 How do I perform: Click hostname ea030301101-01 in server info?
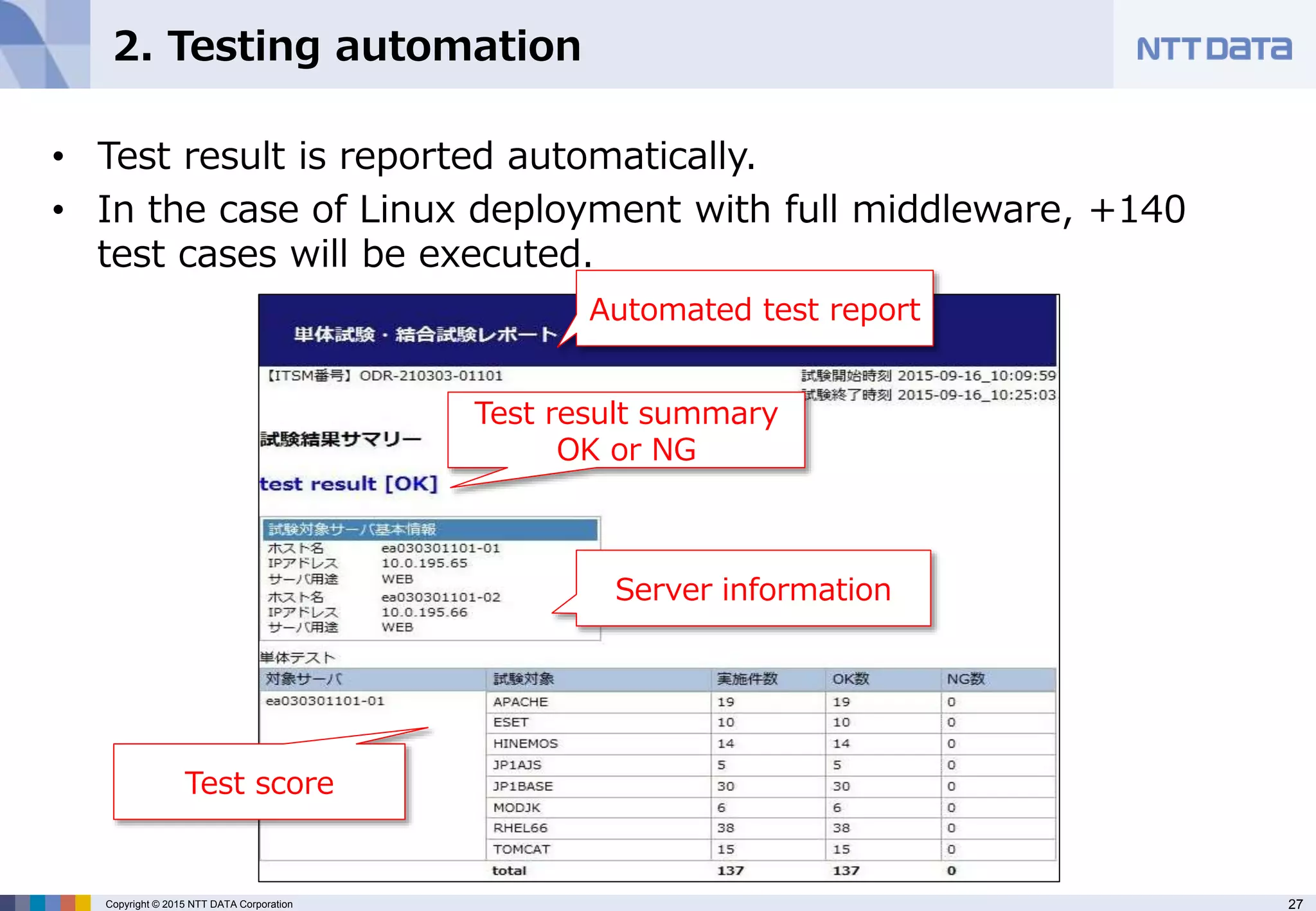pyautogui.click(x=440, y=549)
